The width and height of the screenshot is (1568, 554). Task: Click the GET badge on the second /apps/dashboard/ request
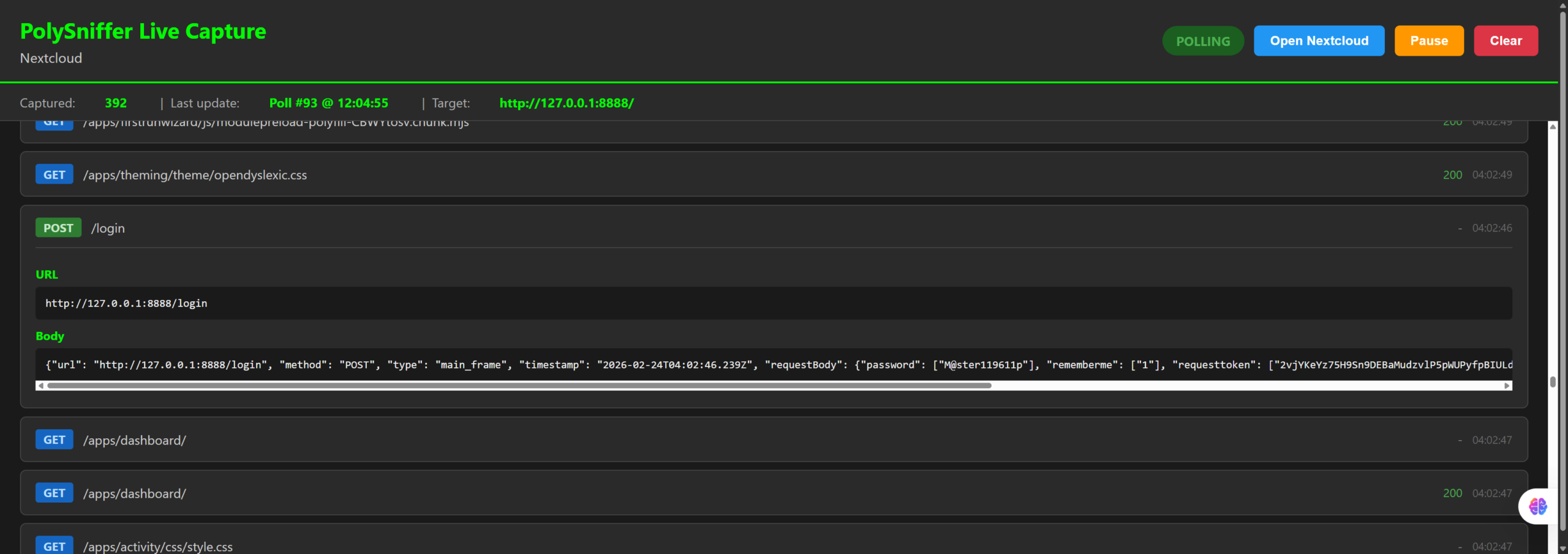(54, 492)
